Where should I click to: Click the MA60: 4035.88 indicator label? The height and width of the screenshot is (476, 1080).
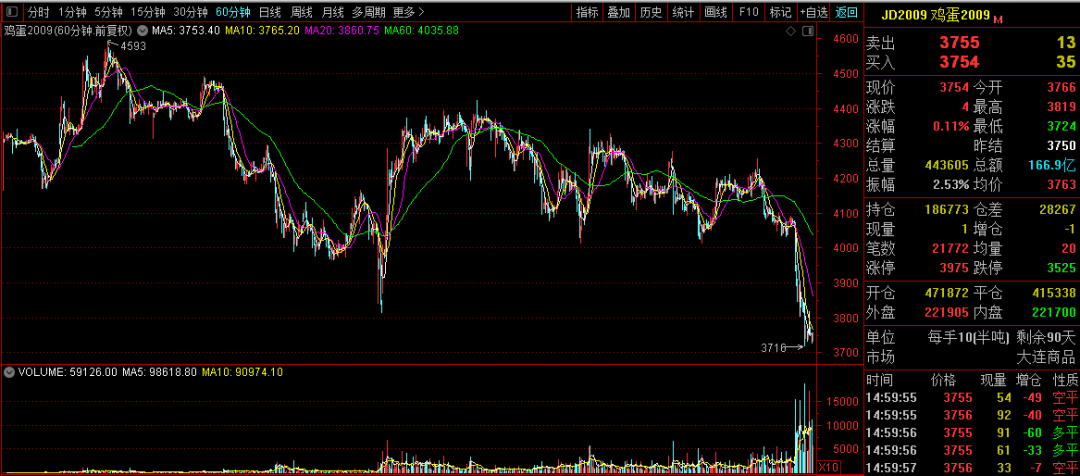click(422, 30)
